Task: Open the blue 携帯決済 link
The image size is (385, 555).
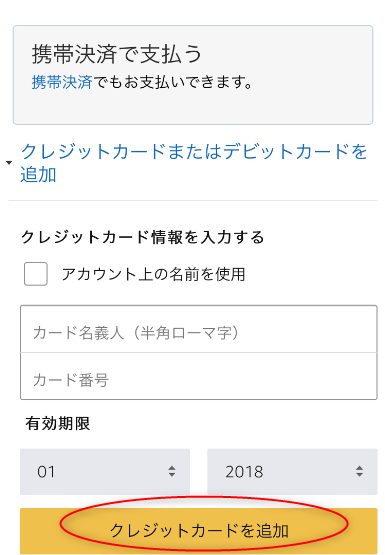Action: (62, 82)
